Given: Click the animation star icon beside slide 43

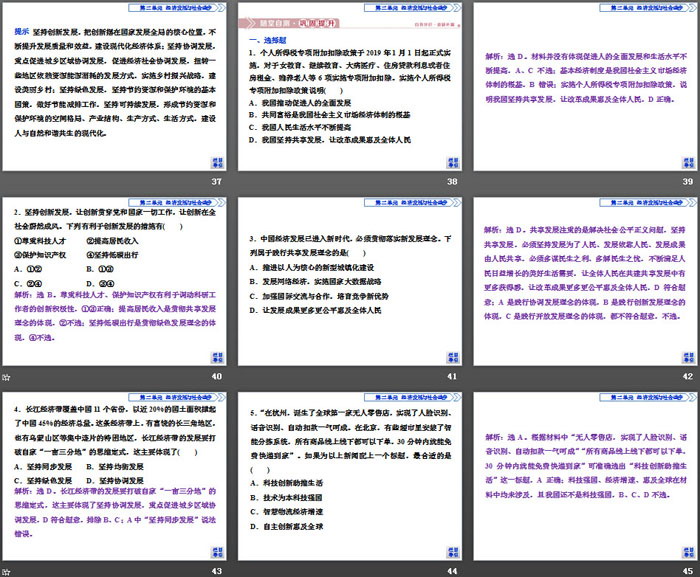Looking at the screenshot, I should click(6, 570).
